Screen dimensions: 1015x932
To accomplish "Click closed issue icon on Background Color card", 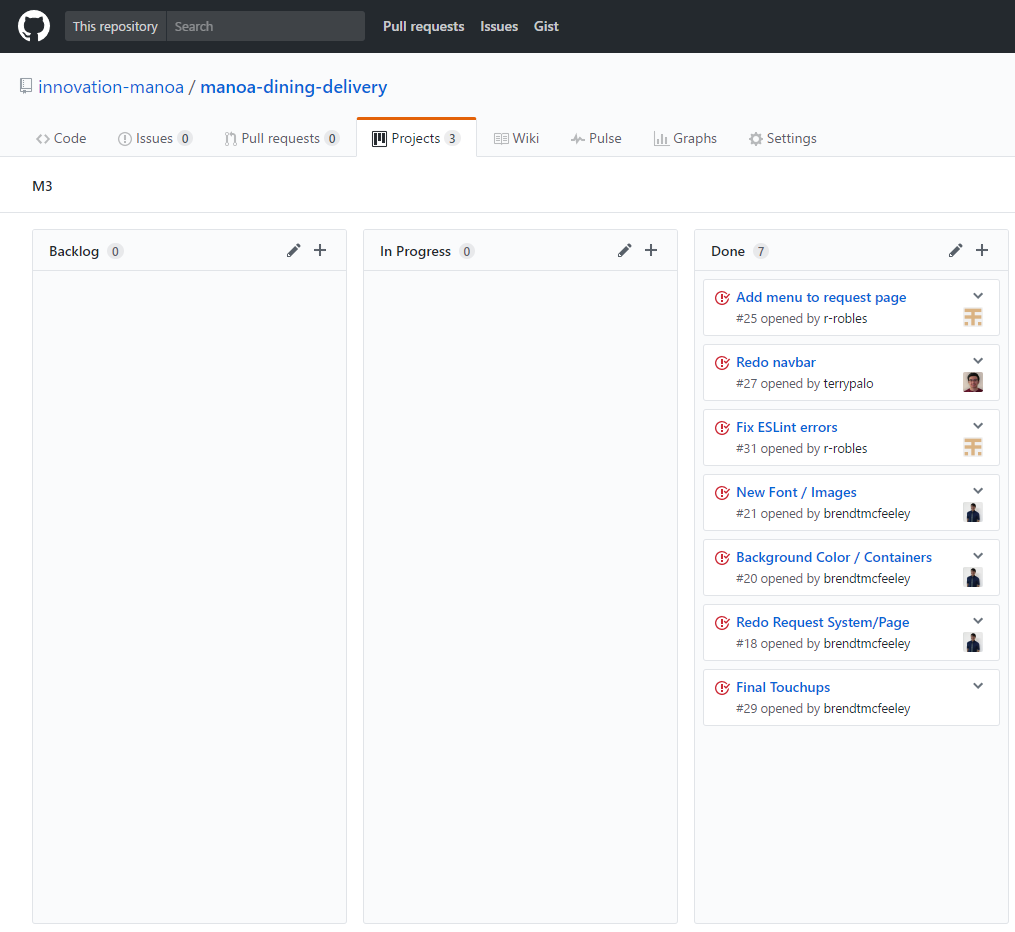I will coord(722,558).
